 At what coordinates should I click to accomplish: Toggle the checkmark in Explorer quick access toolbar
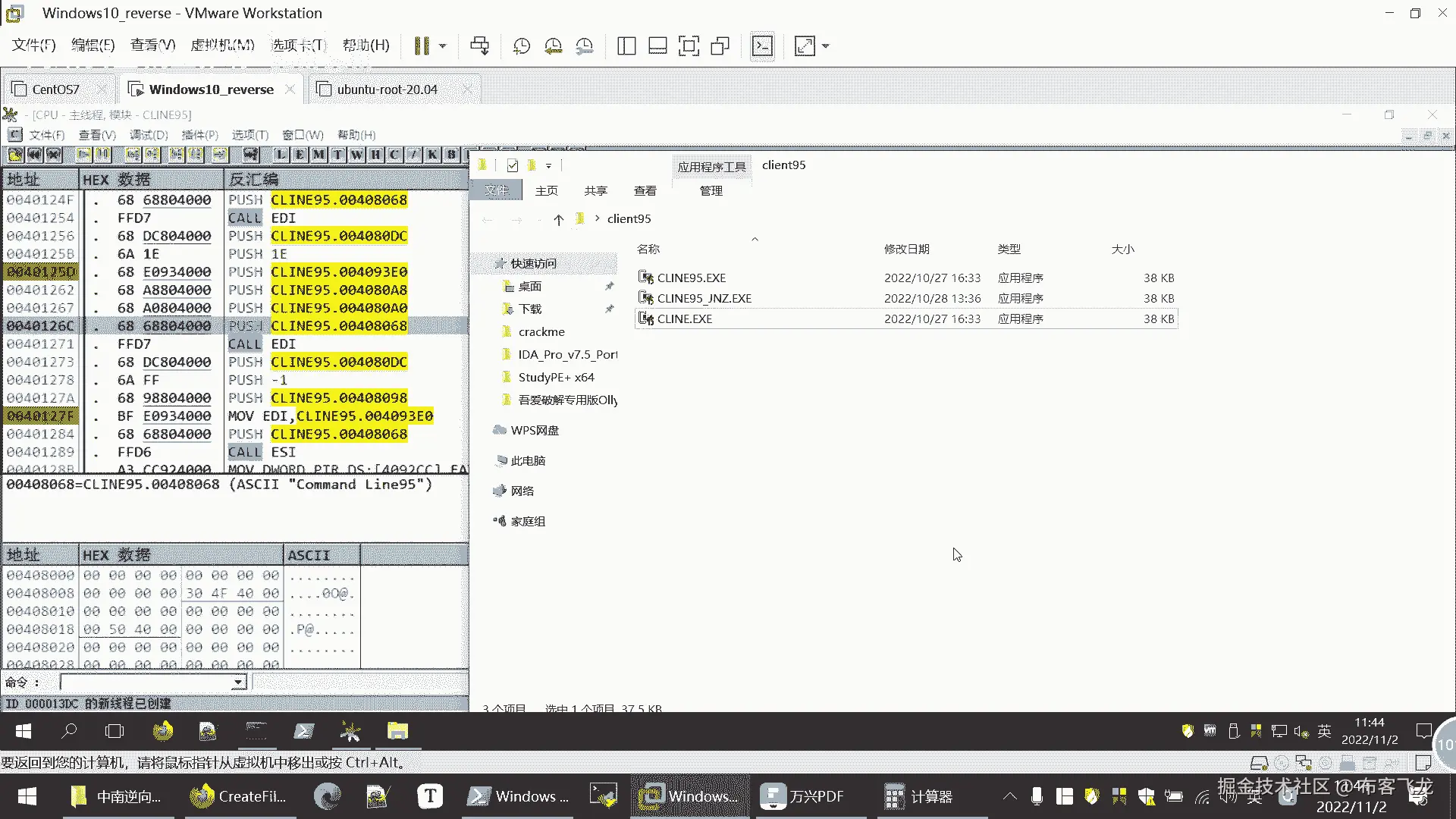[513, 165]
